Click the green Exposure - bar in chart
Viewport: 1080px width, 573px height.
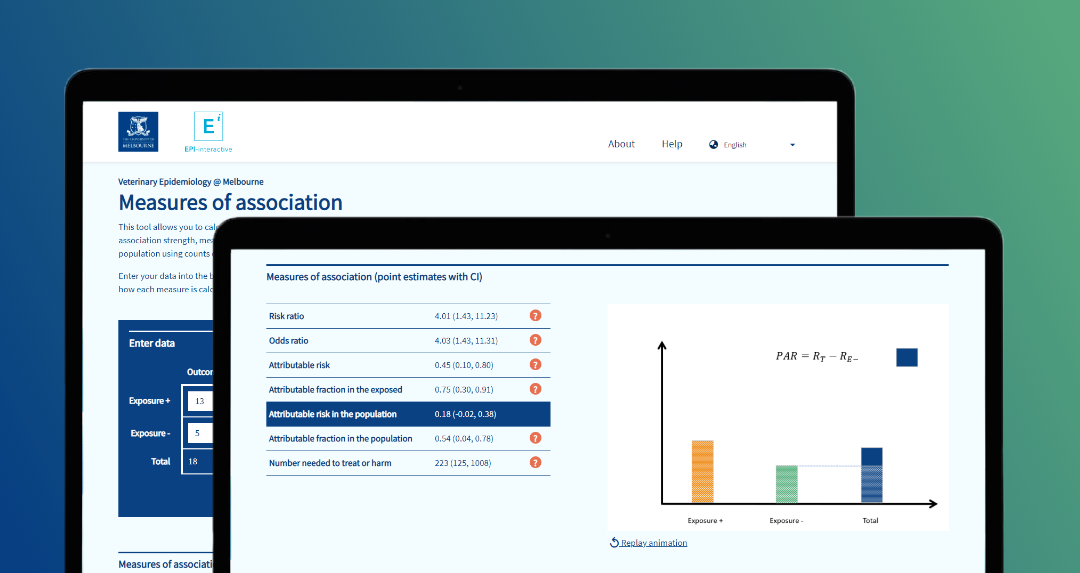[787, 485]
